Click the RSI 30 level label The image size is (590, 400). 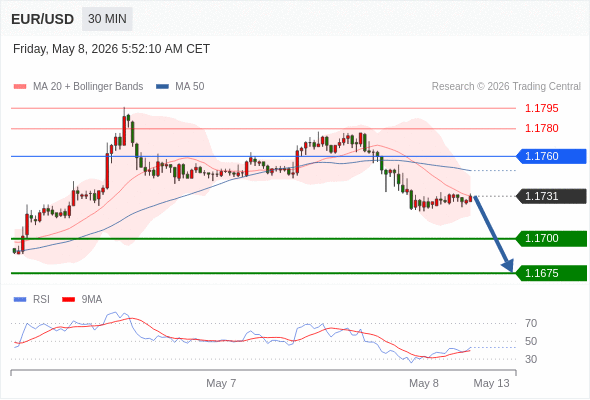pos(531,359)
